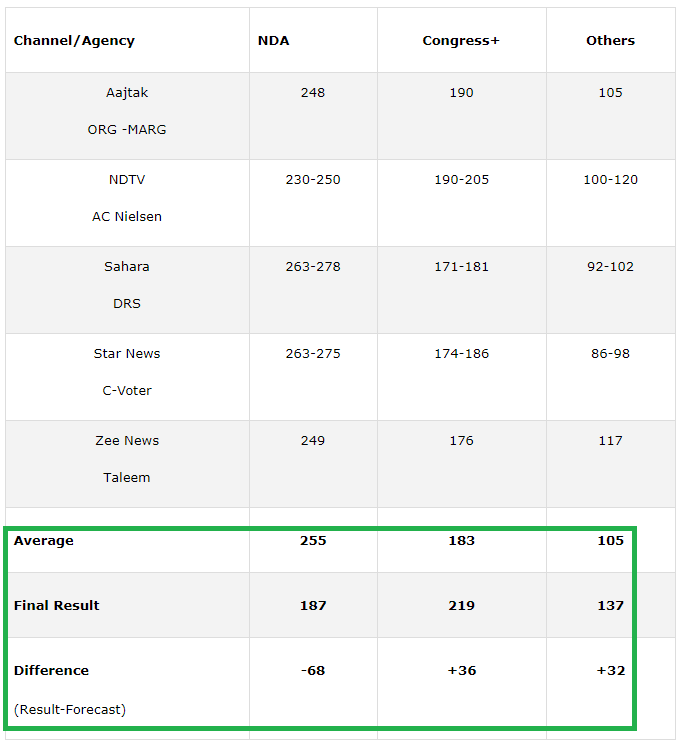
Task: Select the Star News cell text
Action: pyautogui.click(x=127, y=354)
